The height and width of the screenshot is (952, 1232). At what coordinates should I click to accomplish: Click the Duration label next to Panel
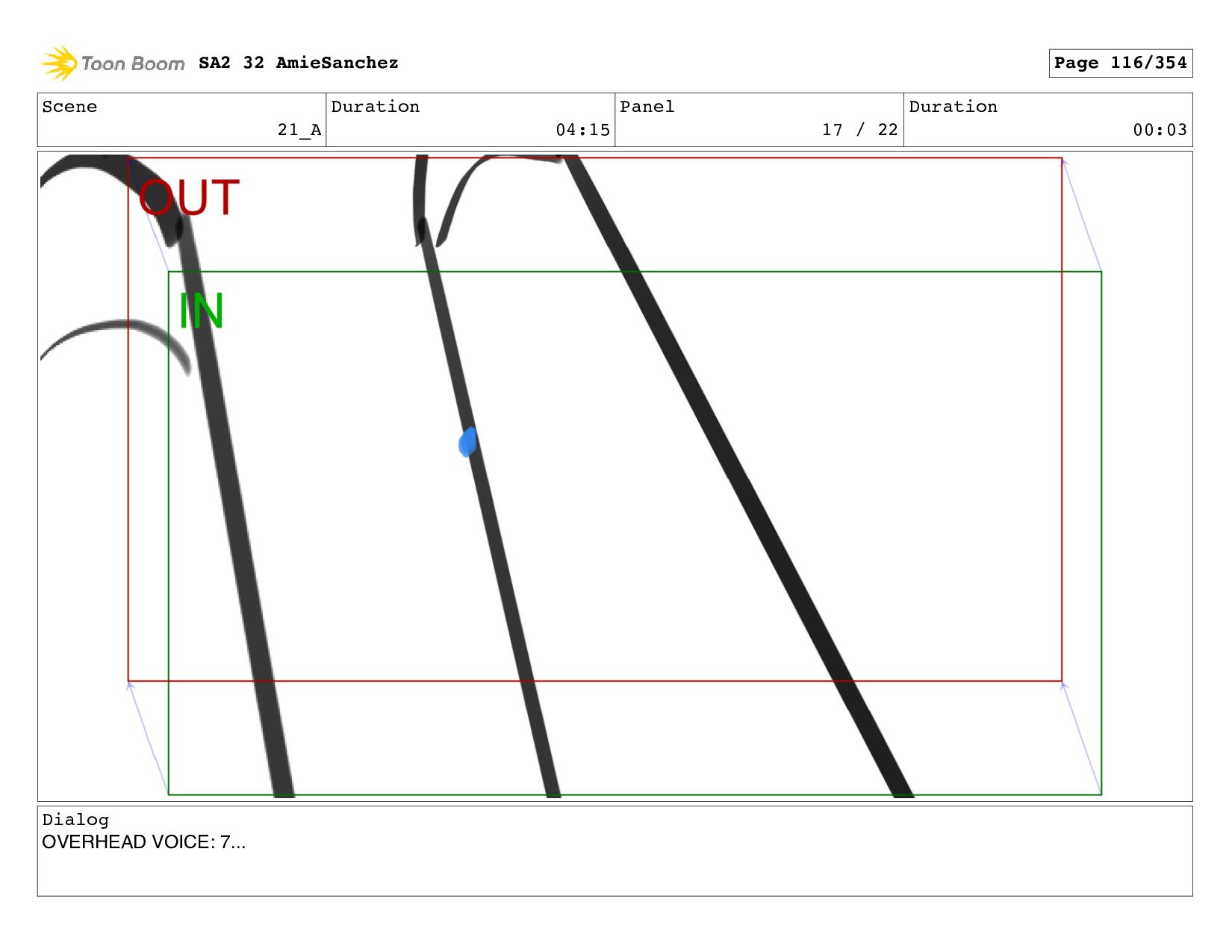(x=953, y=107)
